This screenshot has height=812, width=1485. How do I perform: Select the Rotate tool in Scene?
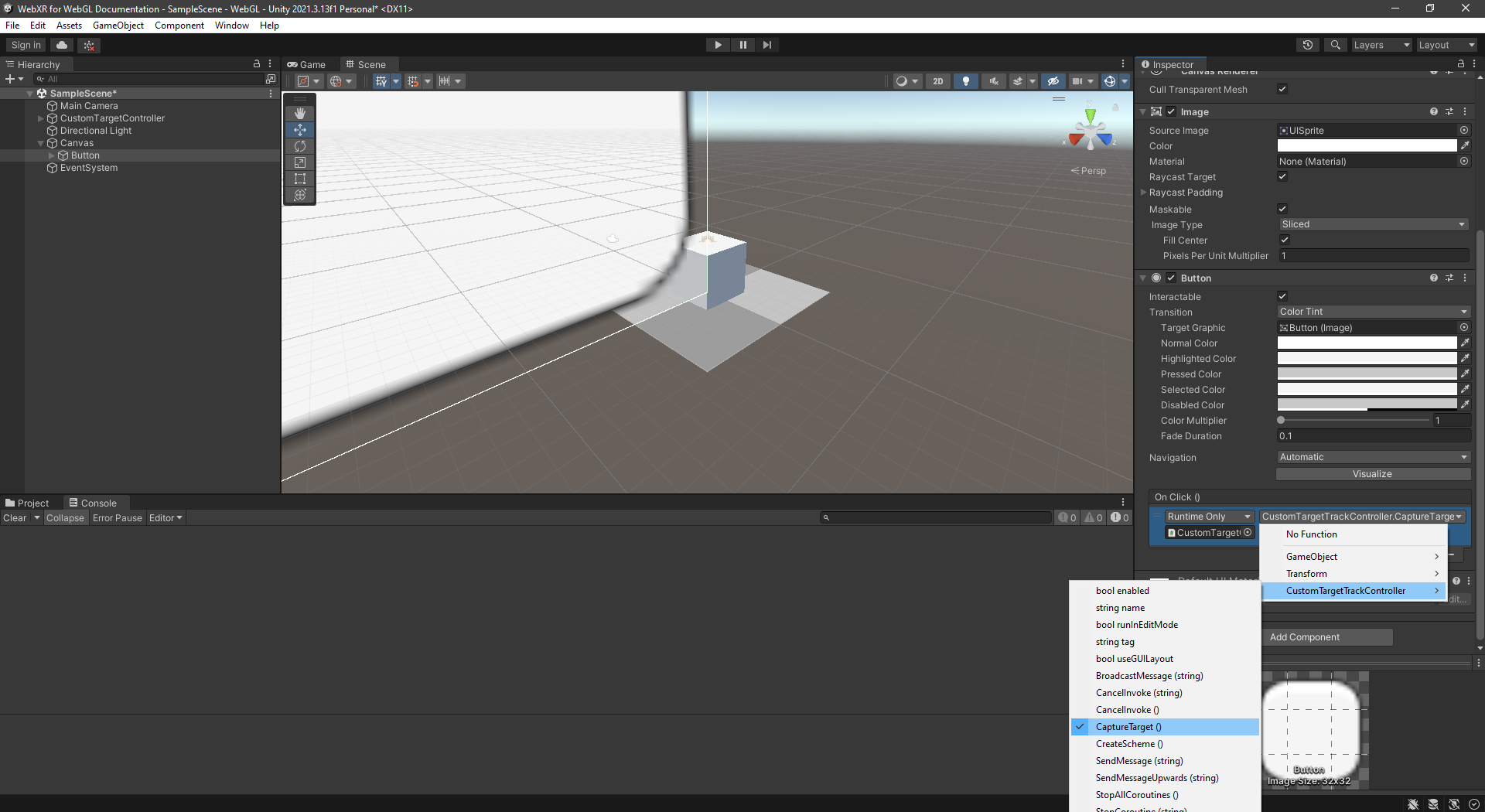point(300,146)
